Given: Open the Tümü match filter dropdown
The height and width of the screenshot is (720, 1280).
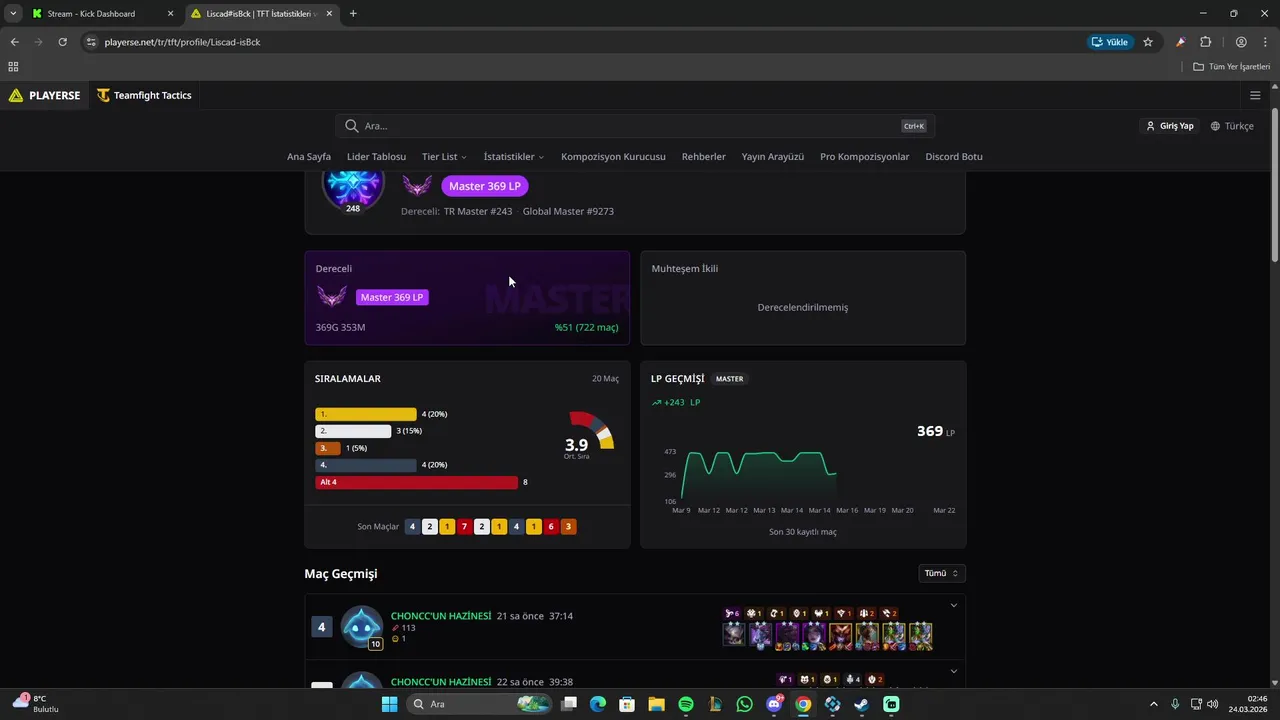Looking at the screenshot, I should 942,573.
